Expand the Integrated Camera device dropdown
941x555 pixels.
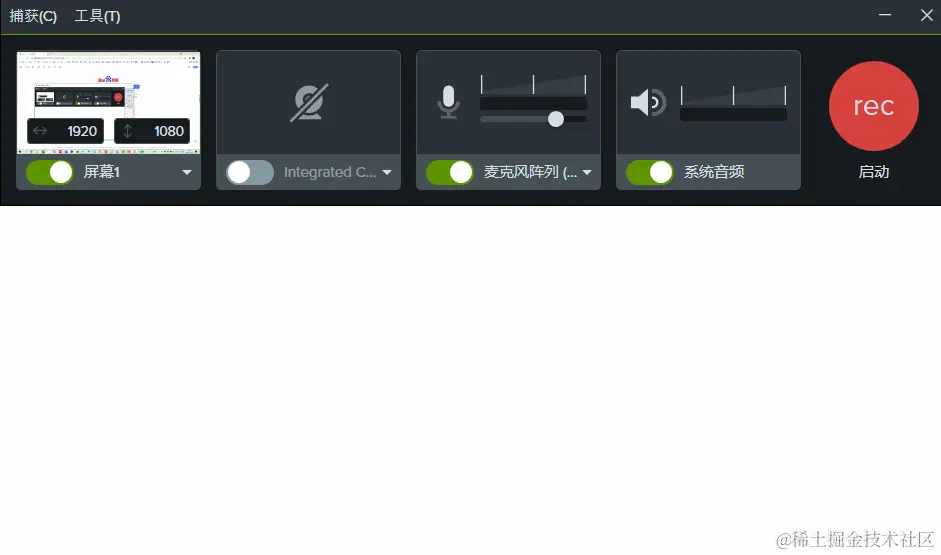point(387,172)
